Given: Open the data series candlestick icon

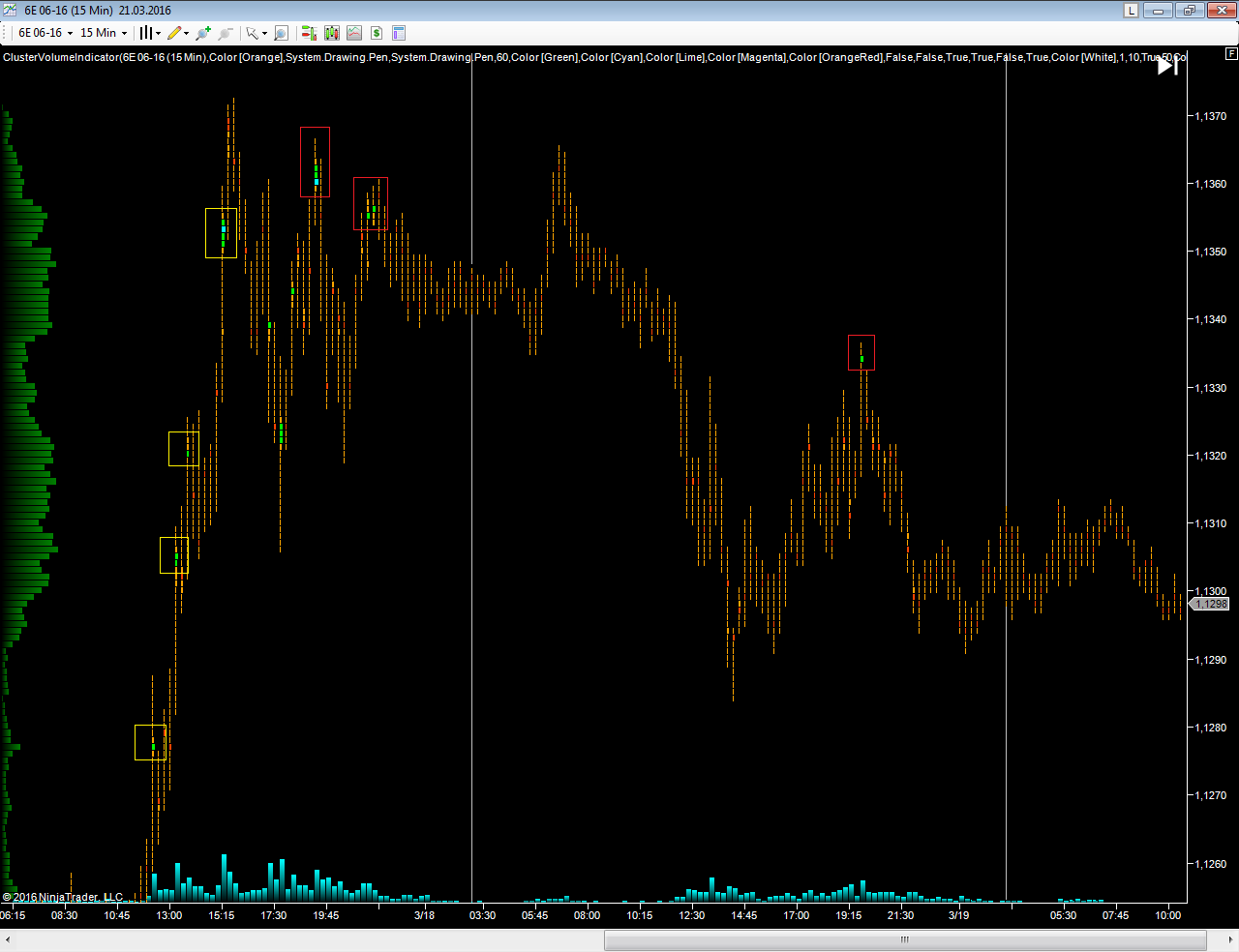Looking at the screenshot, I should [x=332, y=33].
